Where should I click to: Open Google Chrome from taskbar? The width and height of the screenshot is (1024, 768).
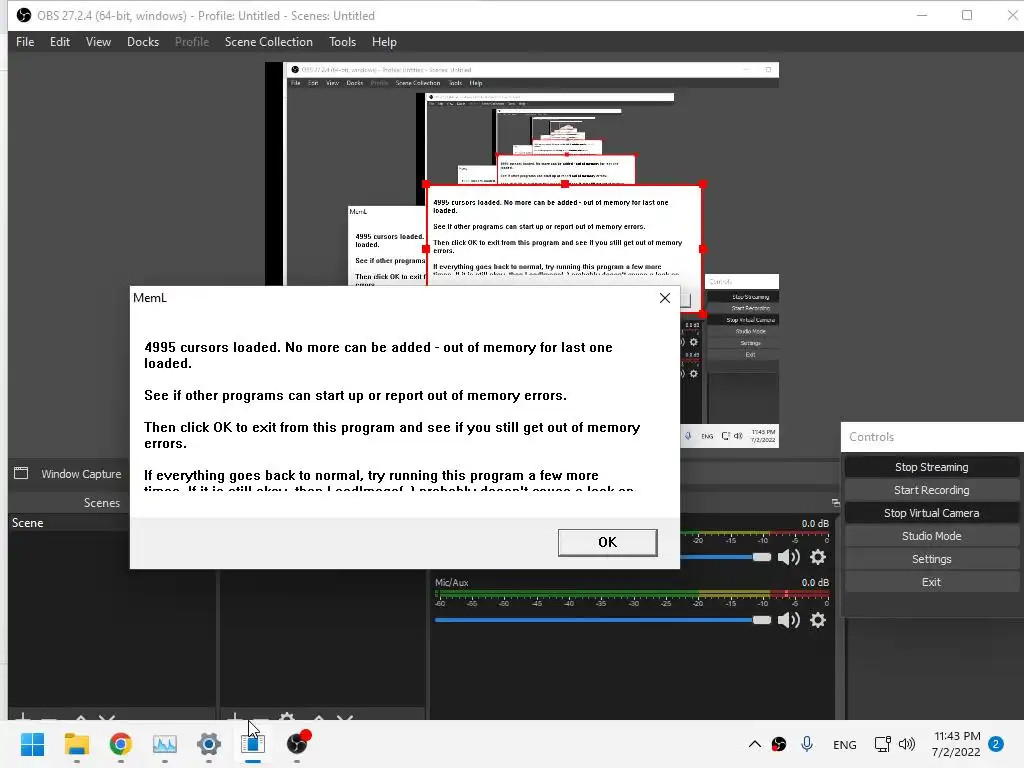tap(121, 744)
